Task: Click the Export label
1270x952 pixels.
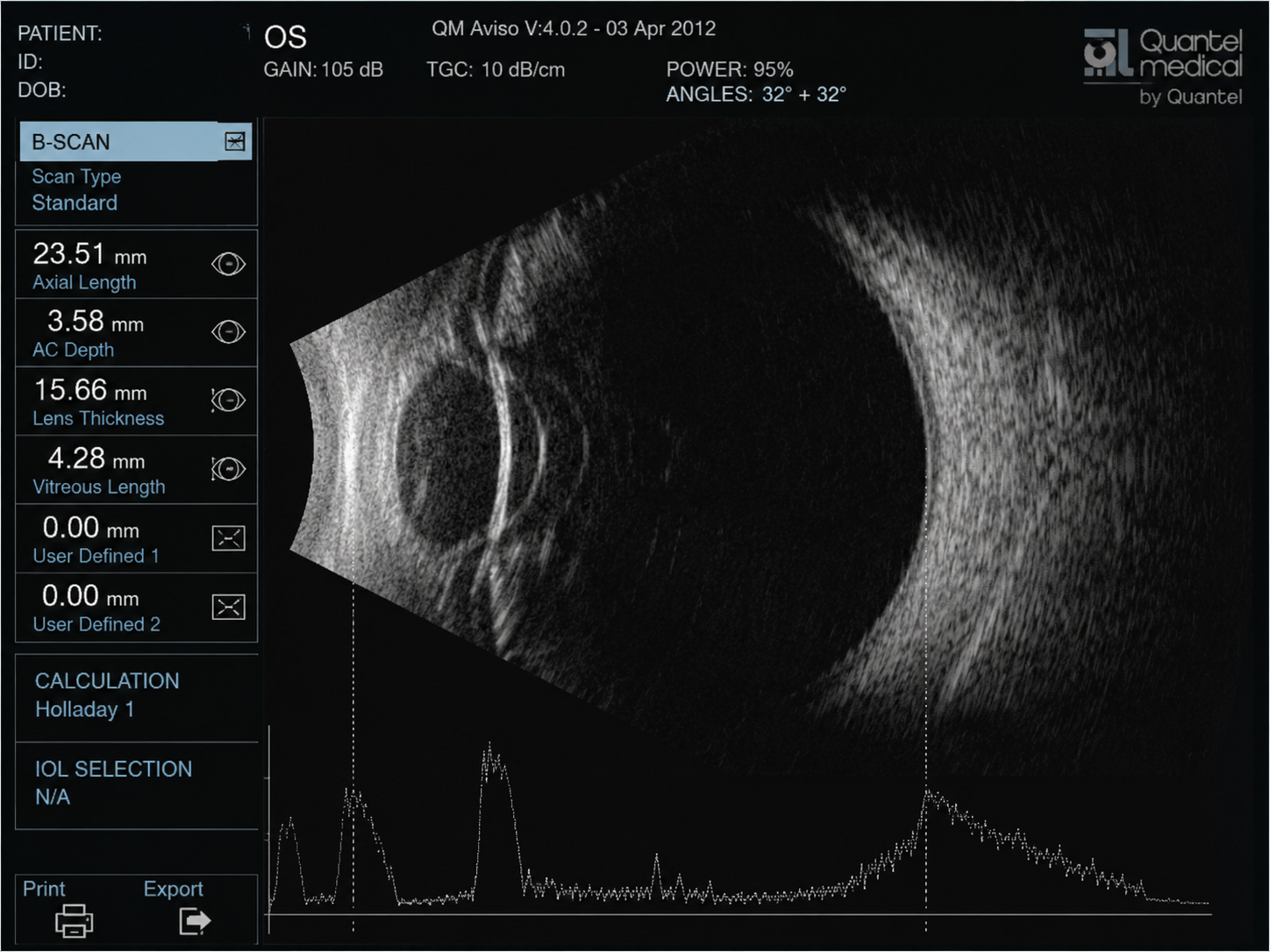Action: (x=174, y=889)
